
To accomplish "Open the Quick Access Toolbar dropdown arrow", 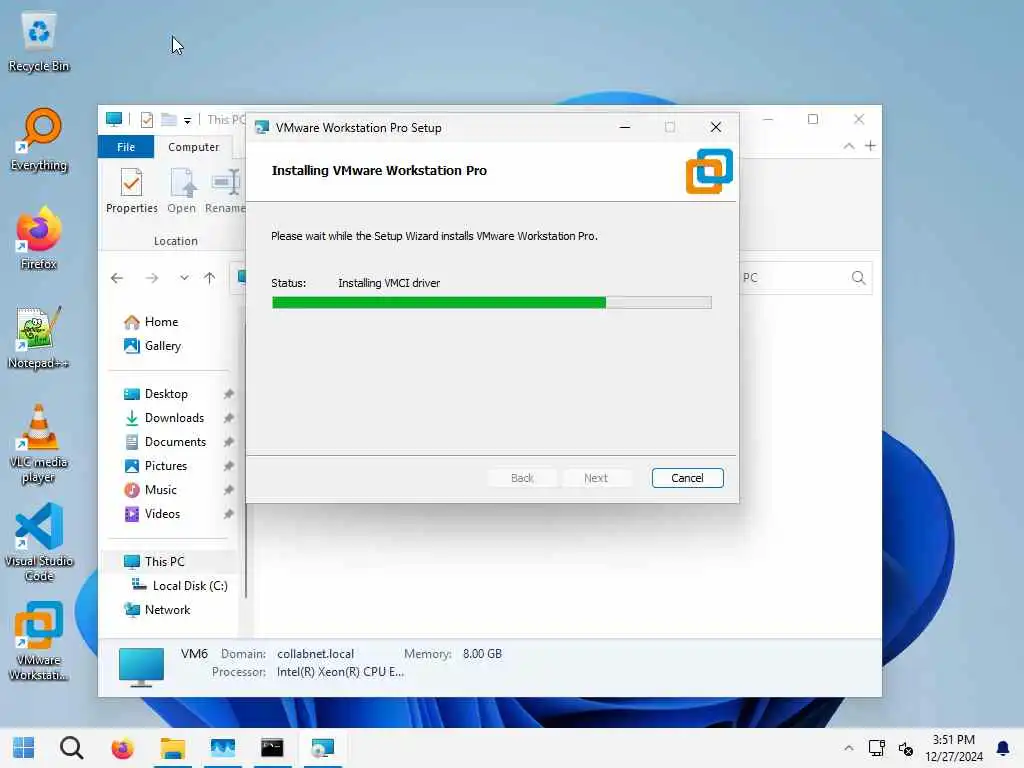I will tap(187, 120).
